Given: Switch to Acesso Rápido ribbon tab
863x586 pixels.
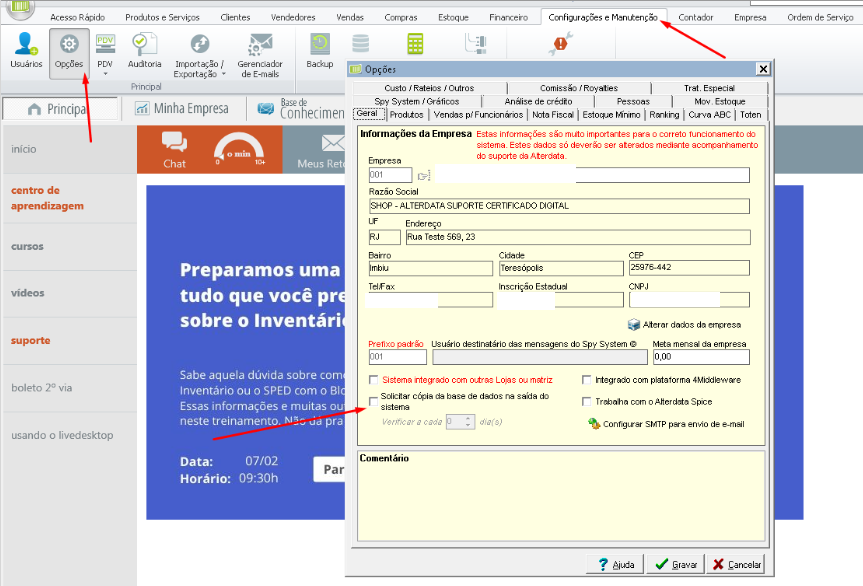Looking at the screenshot, I should tap(78, 17).
